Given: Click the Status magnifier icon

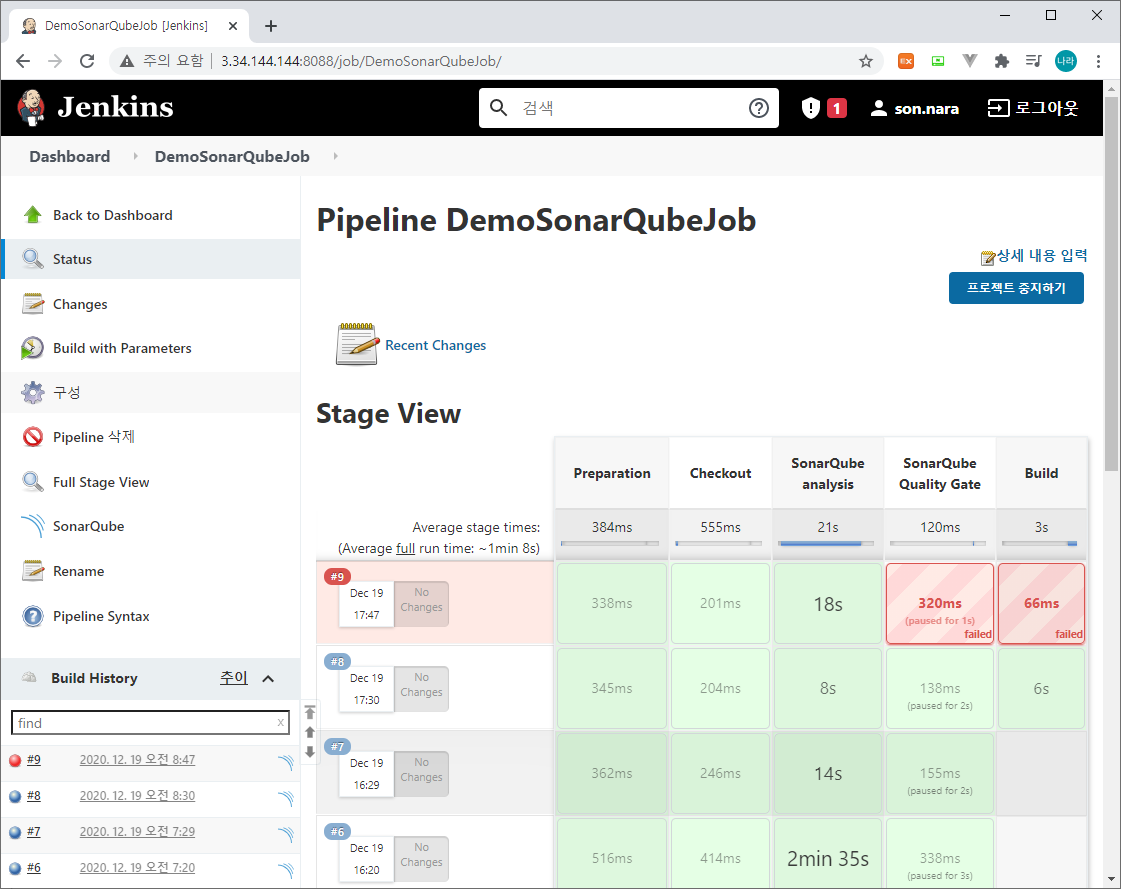Looking at the screenshot, I should 32,259.
